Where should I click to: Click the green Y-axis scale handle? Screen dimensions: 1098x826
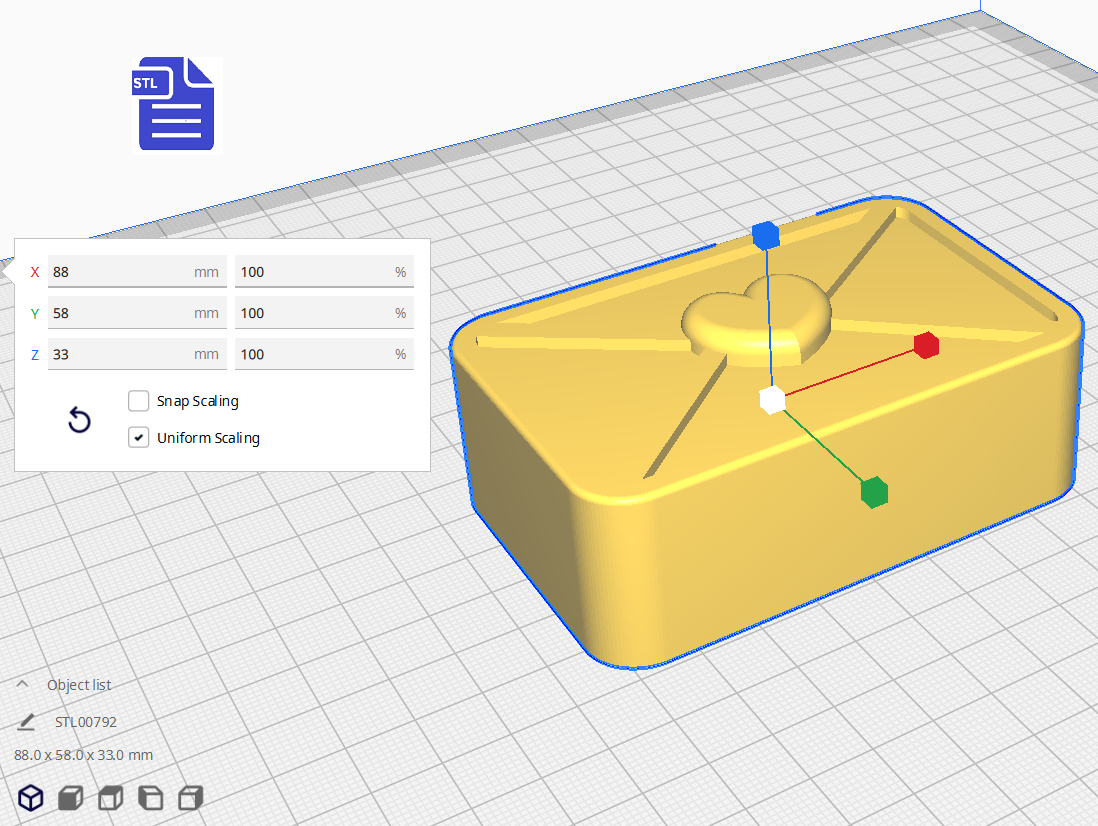[x=874, y=492]
